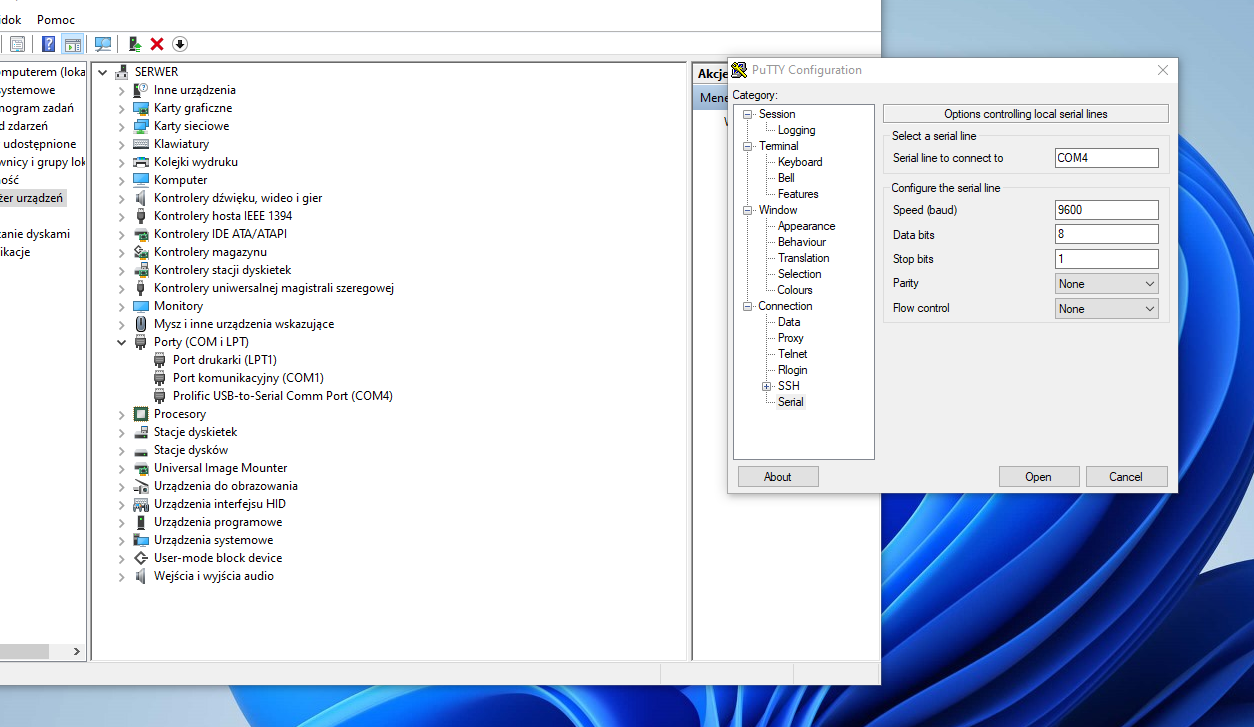Image resolution: width=1254 pixels, height=727 pixels.
Task: Select Session in PuTTY category tree
Action: coord(777,114)
